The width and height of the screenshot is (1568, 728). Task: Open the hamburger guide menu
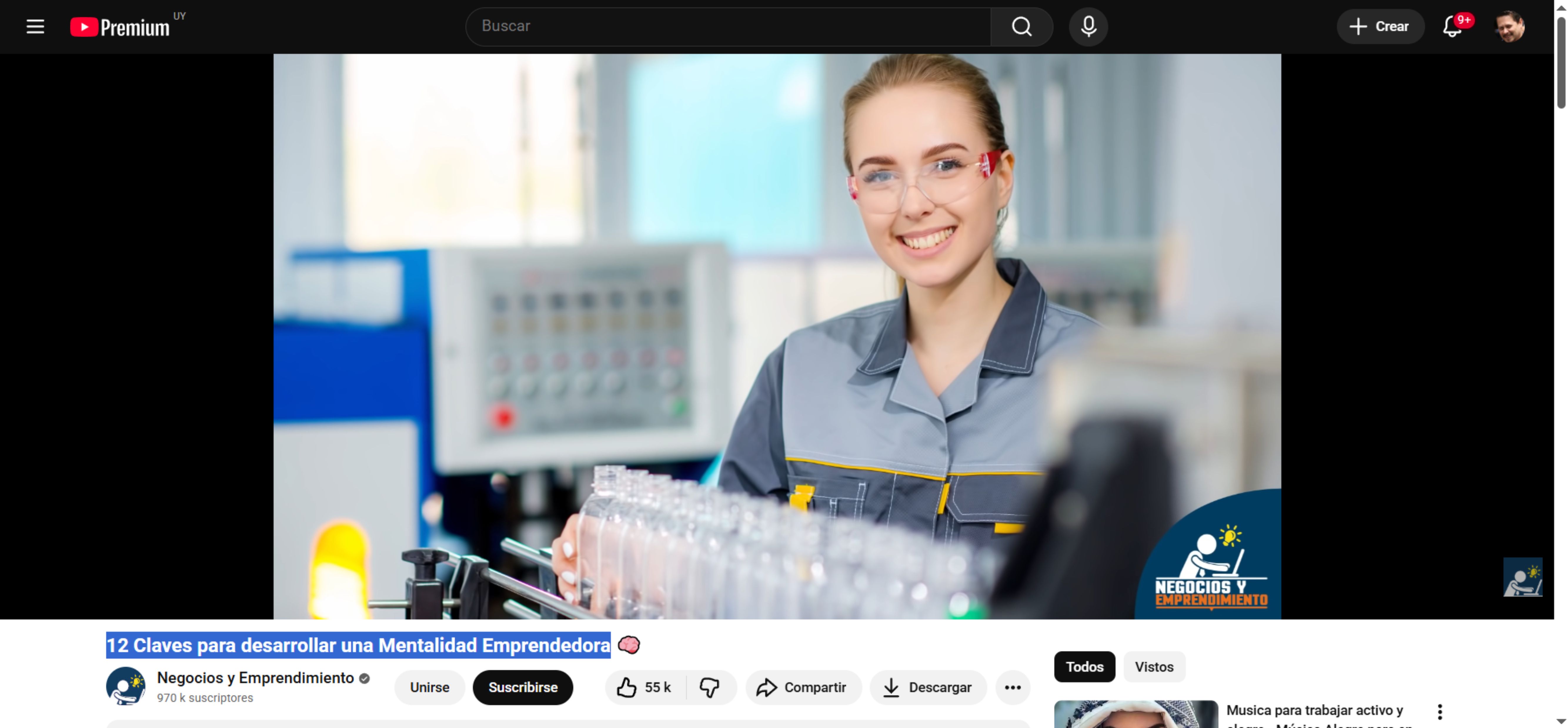point(35,26)
